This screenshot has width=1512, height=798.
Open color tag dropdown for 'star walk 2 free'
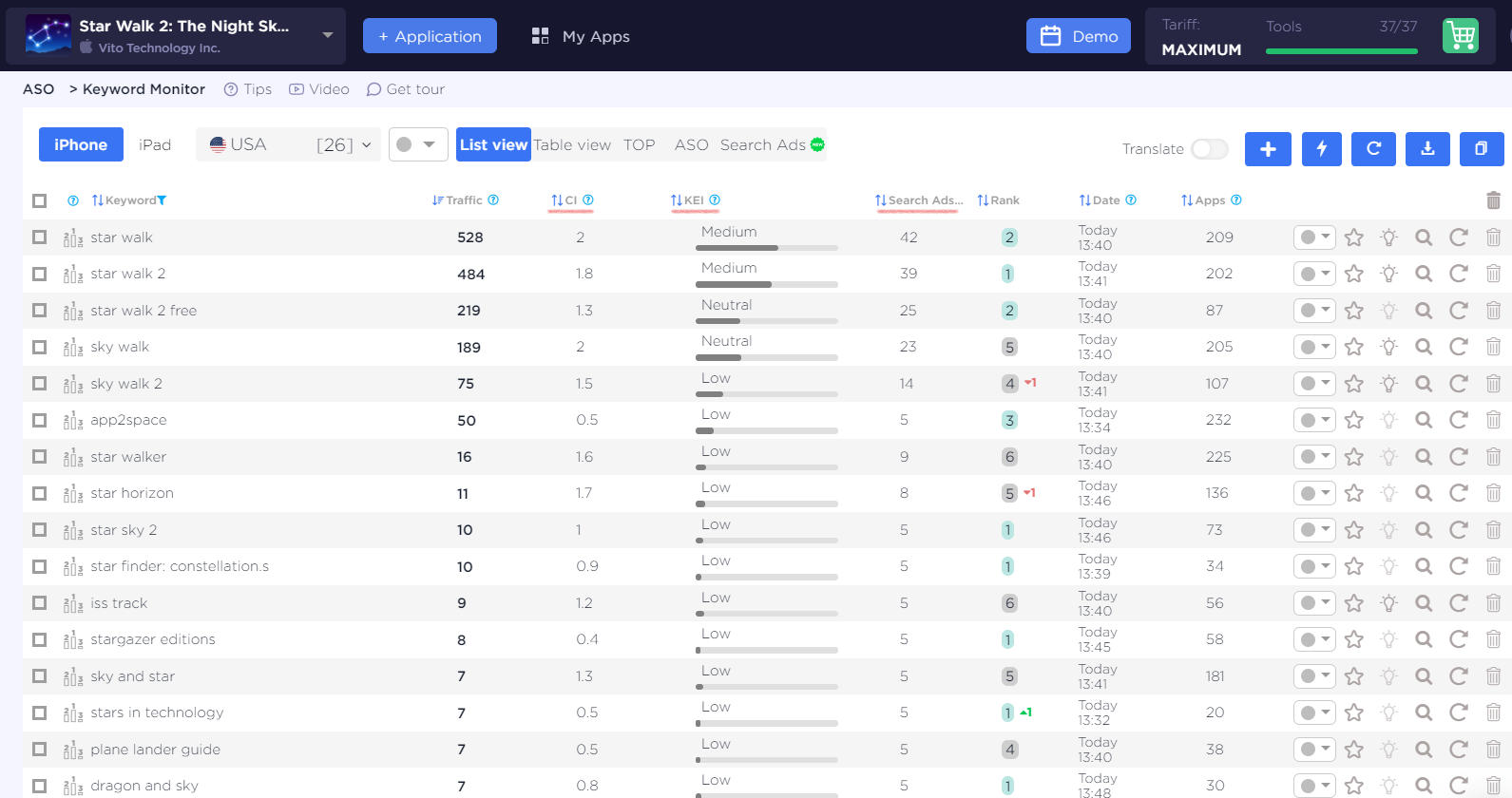click(1314, 311)
